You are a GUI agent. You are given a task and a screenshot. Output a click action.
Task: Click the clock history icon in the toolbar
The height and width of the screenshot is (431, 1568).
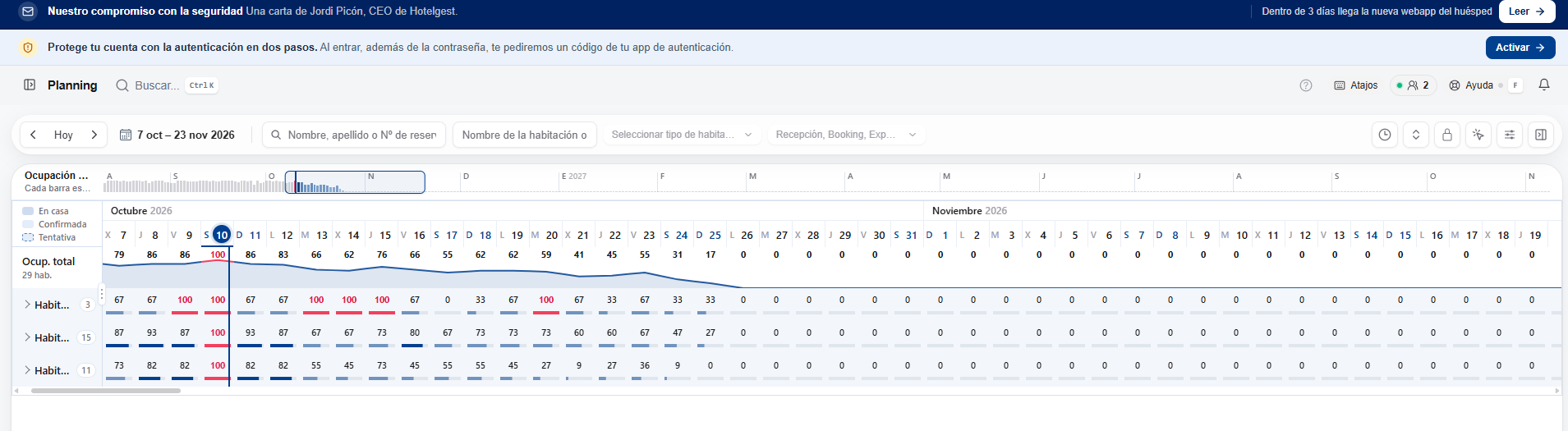coord(1385,135)
